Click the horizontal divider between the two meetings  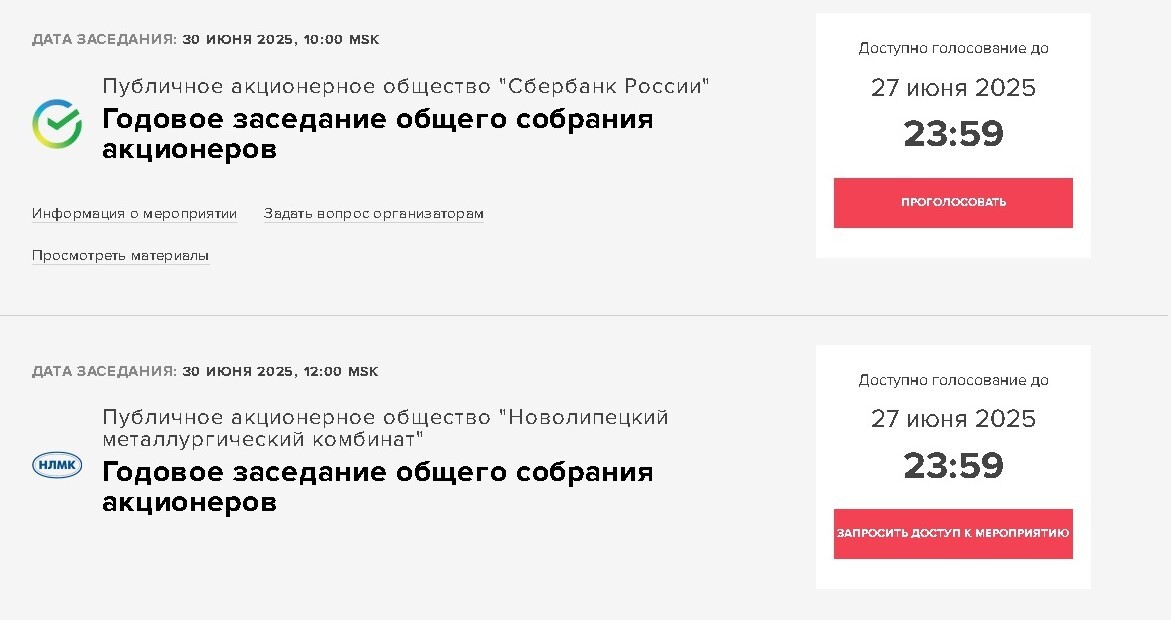(585, 315)
